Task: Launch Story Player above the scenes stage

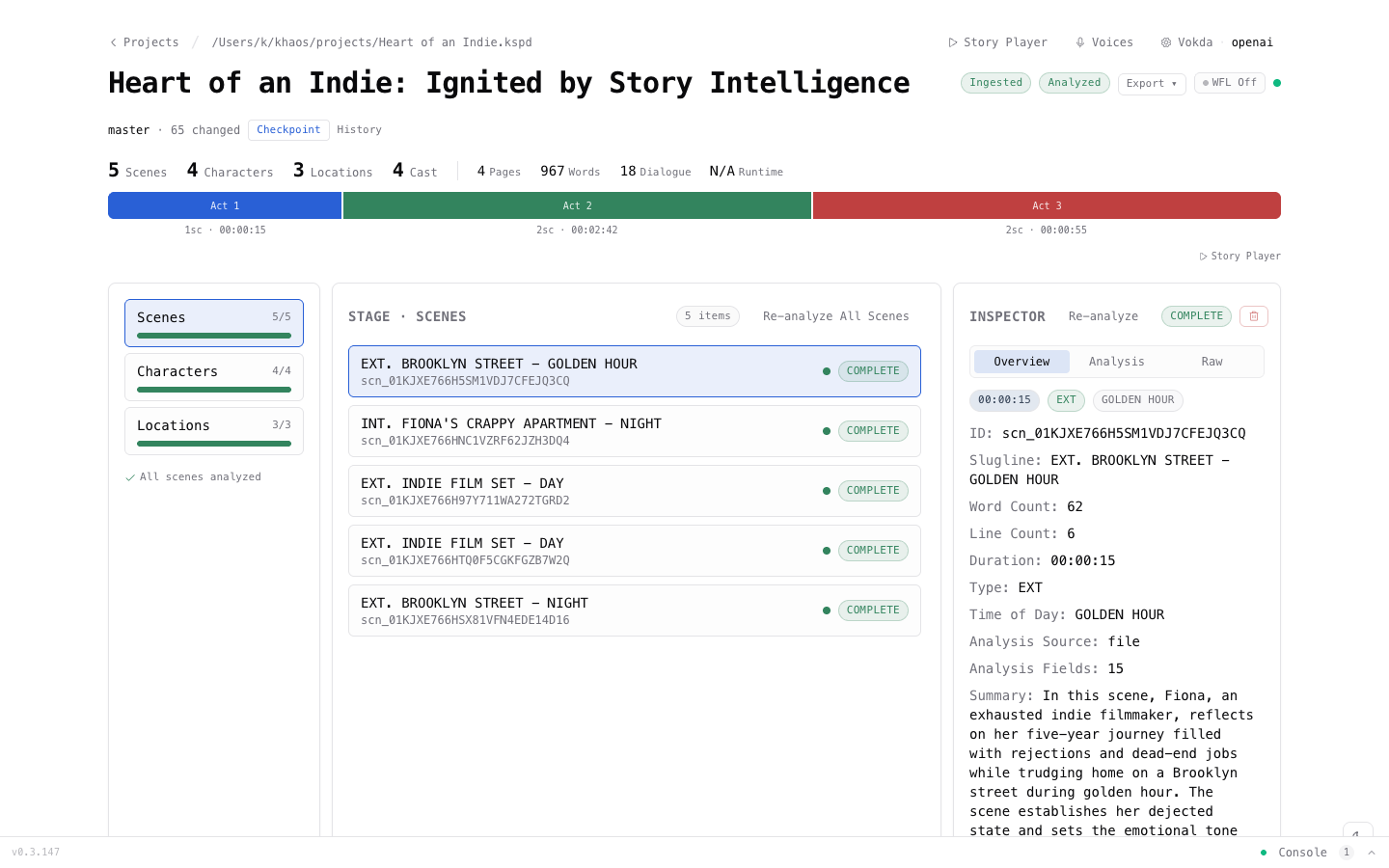Action: [x=1239, y=256]
